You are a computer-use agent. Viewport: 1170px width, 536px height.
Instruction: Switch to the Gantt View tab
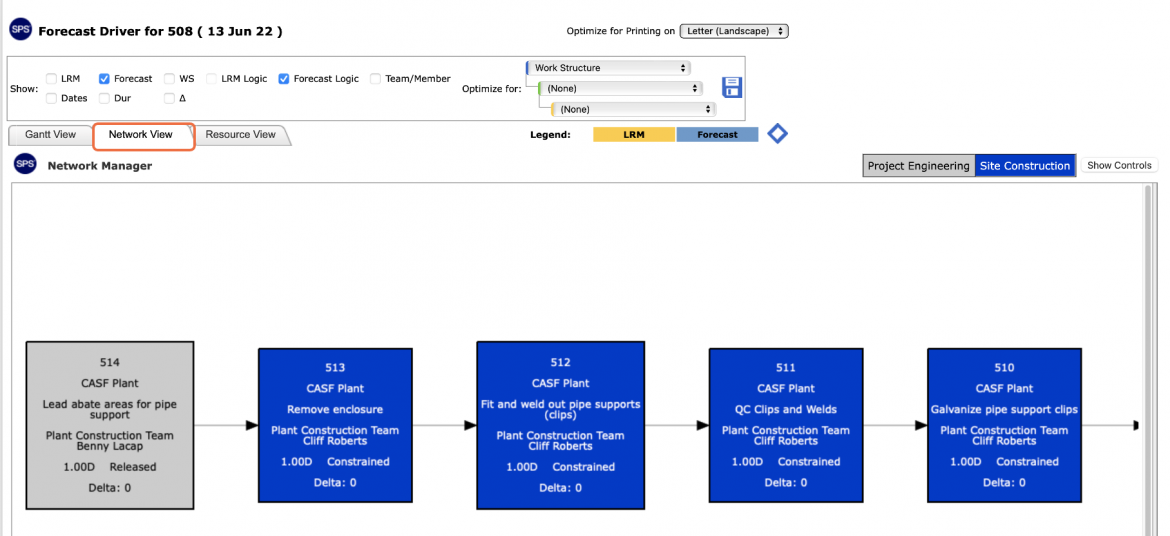pyautogui.click(x=50, y=135)
